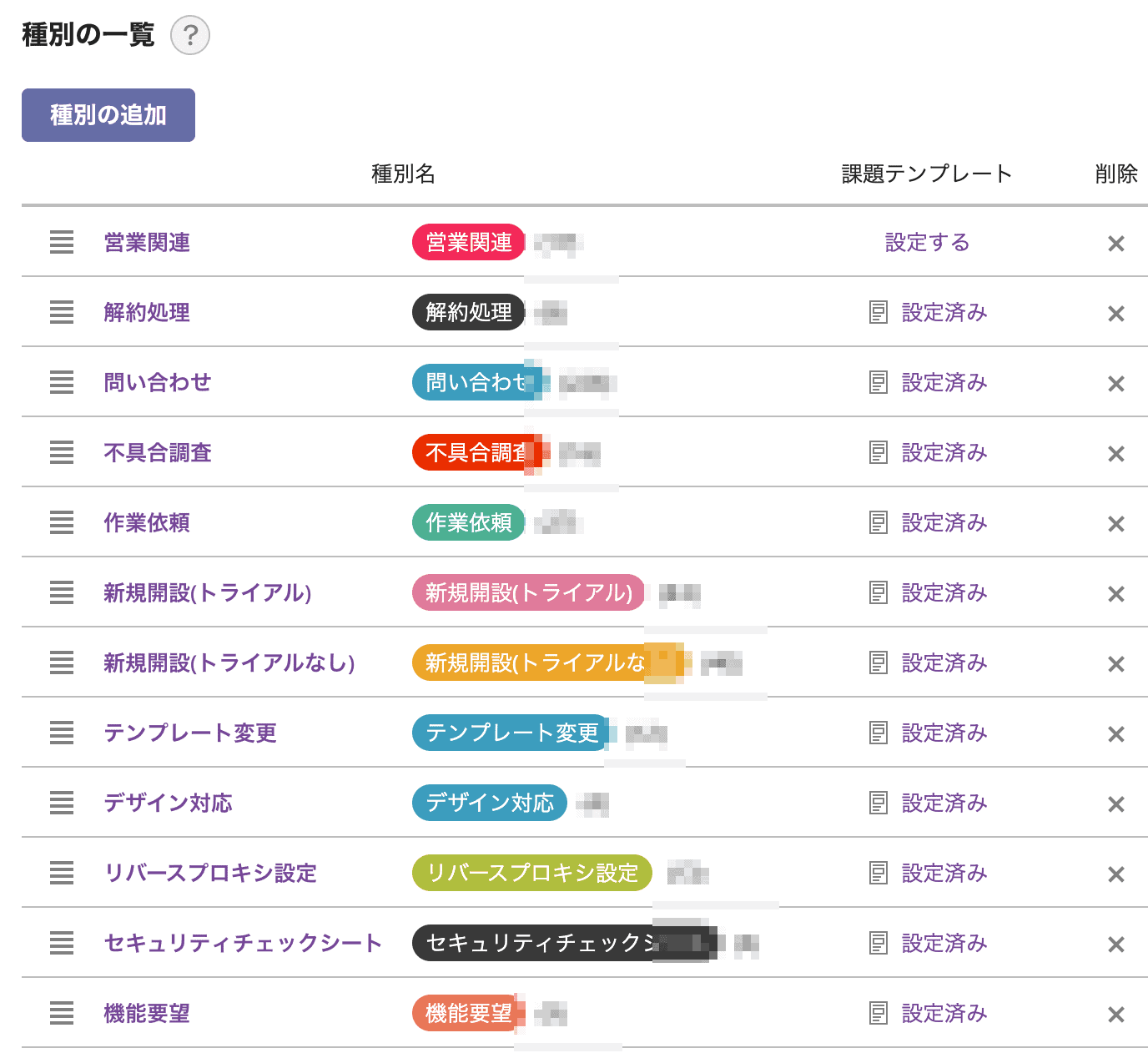This screenshot has width=1148, height=1058.
Task: Click the pink 新規開設(トライアル) badge
Action: pyautogui.click(x=529, y=593)
